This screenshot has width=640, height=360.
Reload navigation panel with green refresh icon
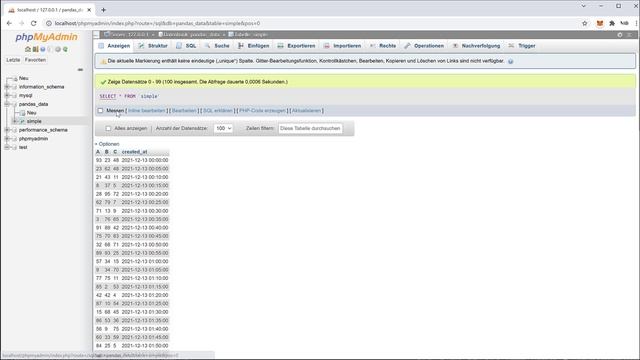(x=65, y=49)
